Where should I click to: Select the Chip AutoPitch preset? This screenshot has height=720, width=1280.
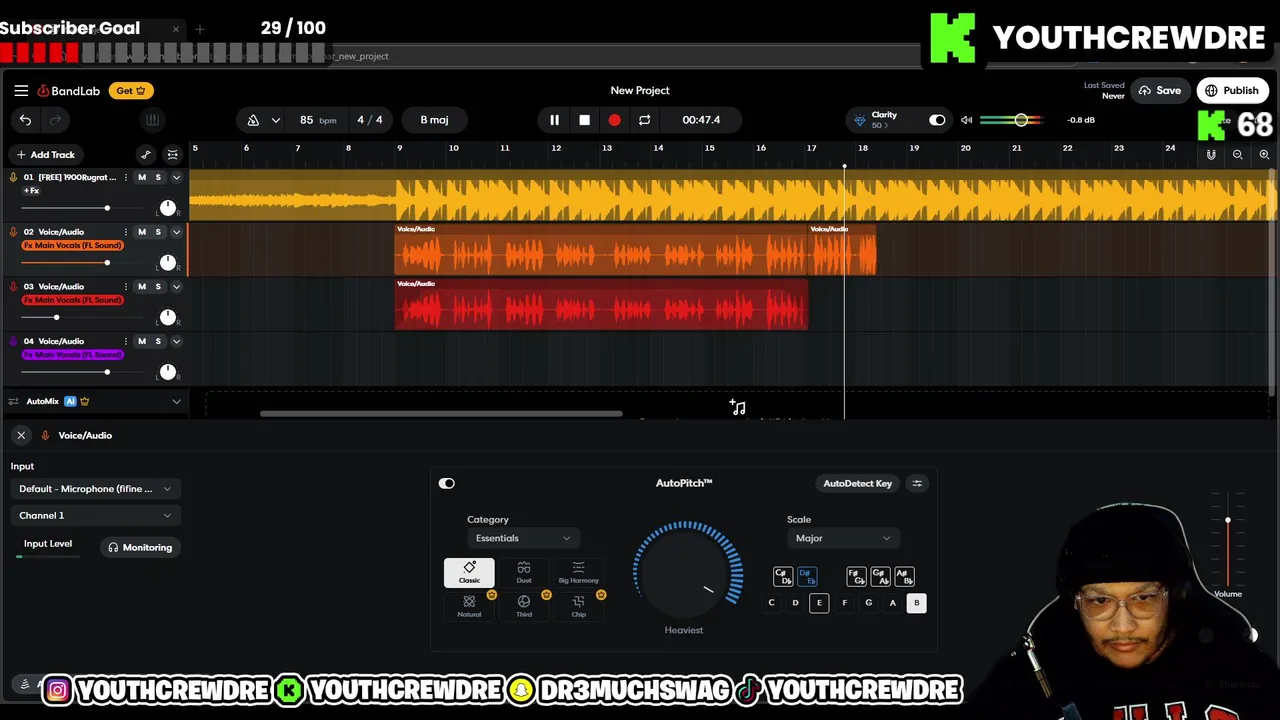point(578,606)
